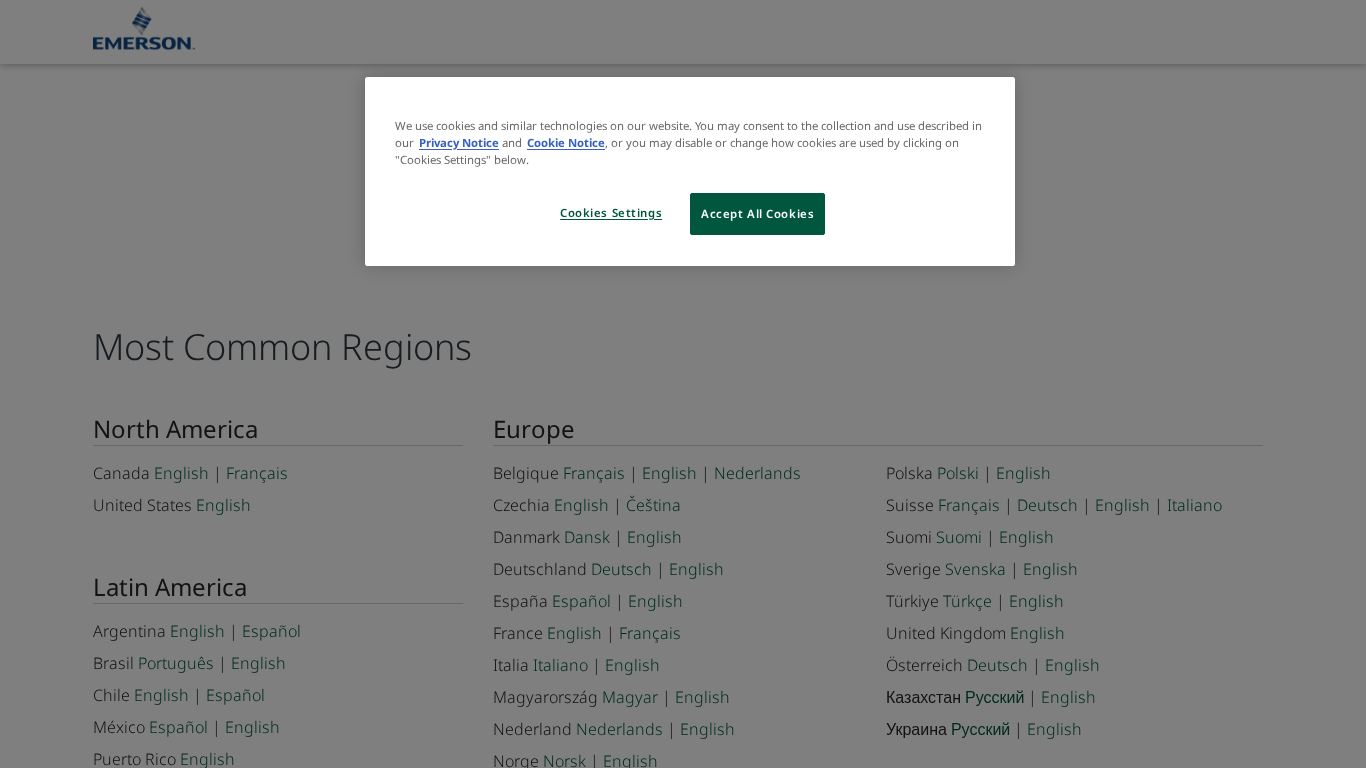Choose España English
The width and height of the screenshot is (1366, 768).
[x=655, y=601]
